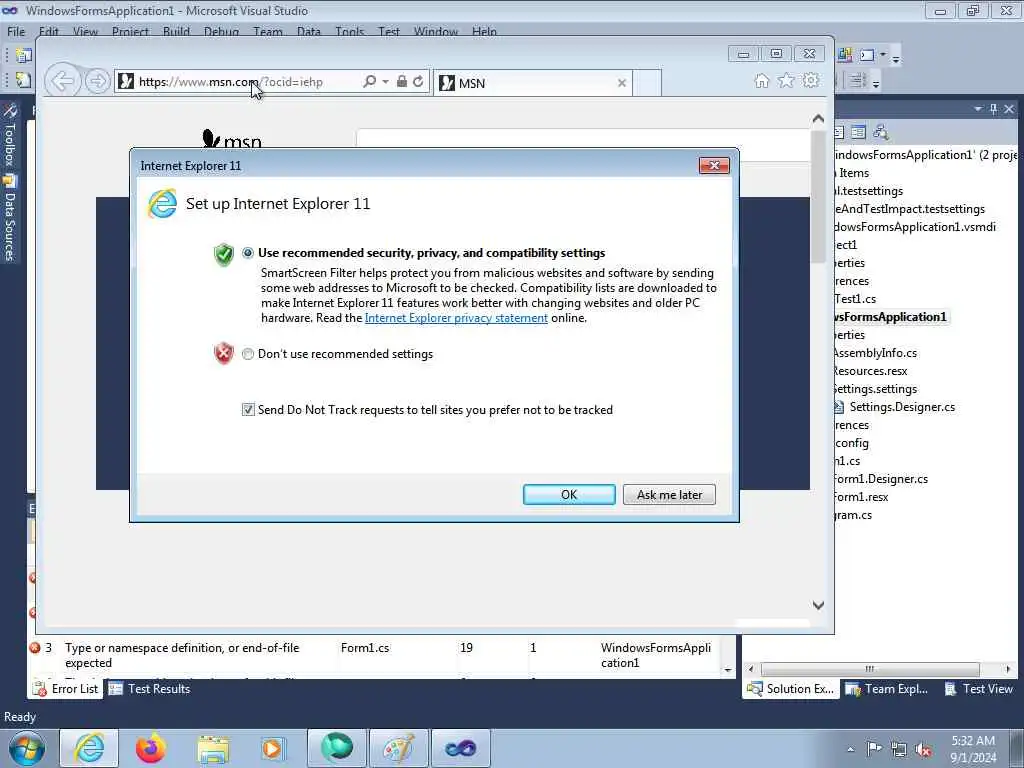Open Favorites star in Internet Explorer
Viewport: 1024px width, 768px height.
786,81
